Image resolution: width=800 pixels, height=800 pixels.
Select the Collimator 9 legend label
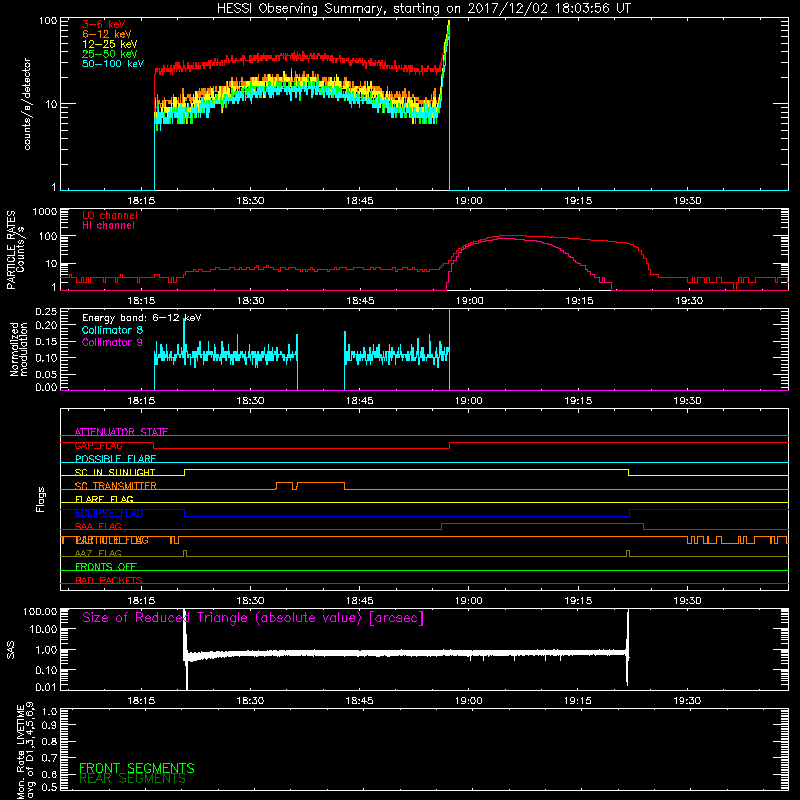(112, 342)
